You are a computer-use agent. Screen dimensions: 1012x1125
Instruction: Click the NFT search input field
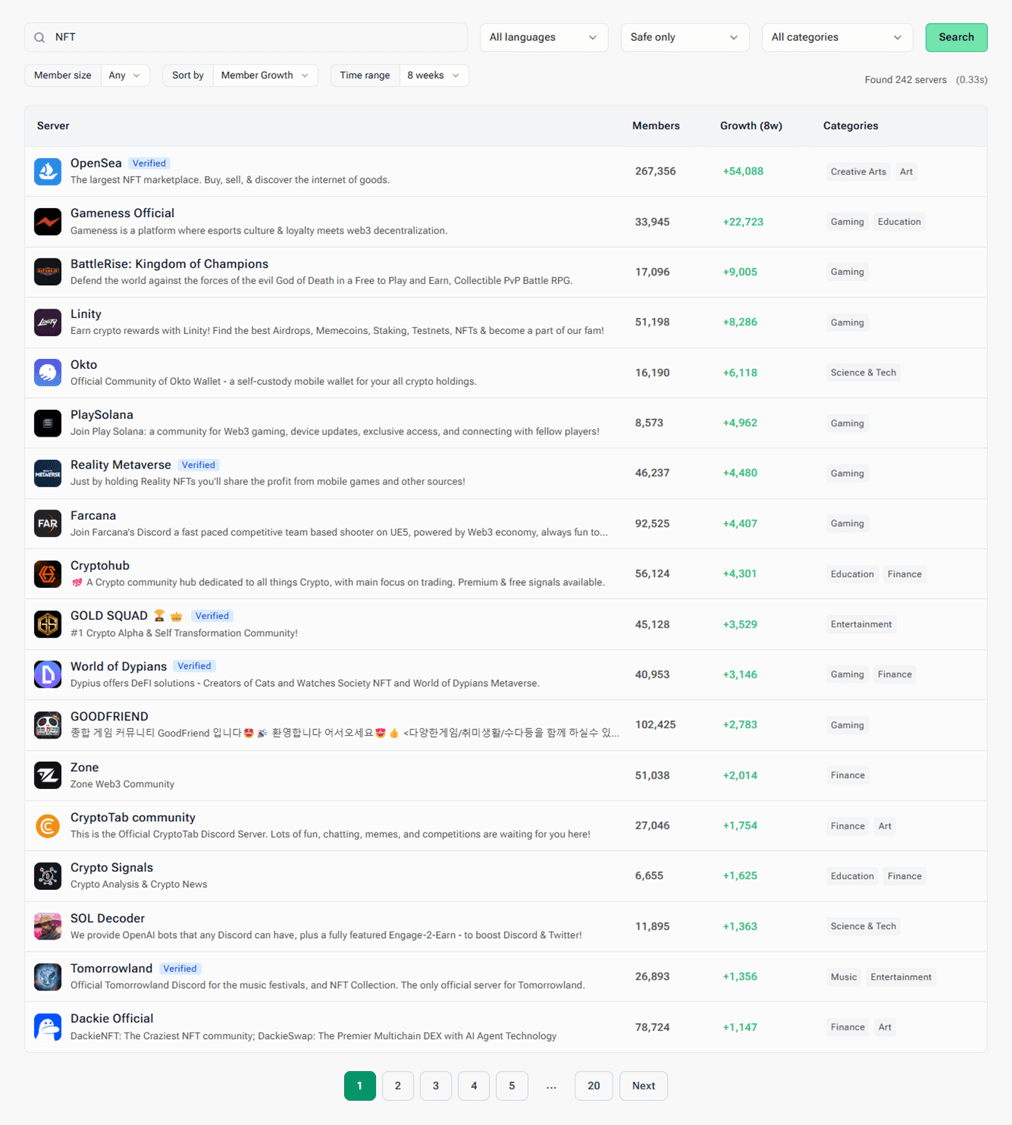click(246, 37)
